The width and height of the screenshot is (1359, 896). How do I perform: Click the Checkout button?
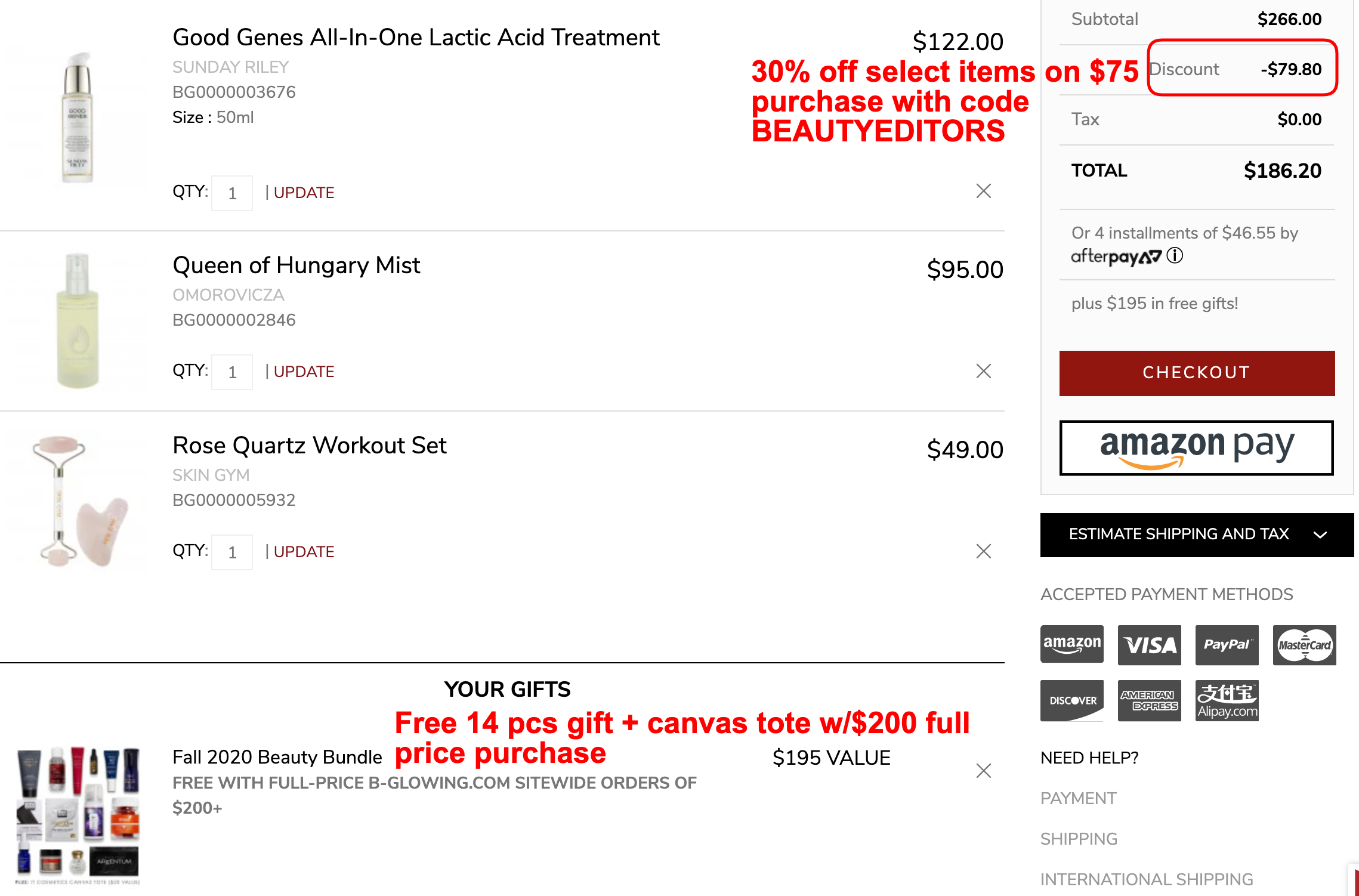[x=1197, y=373]
